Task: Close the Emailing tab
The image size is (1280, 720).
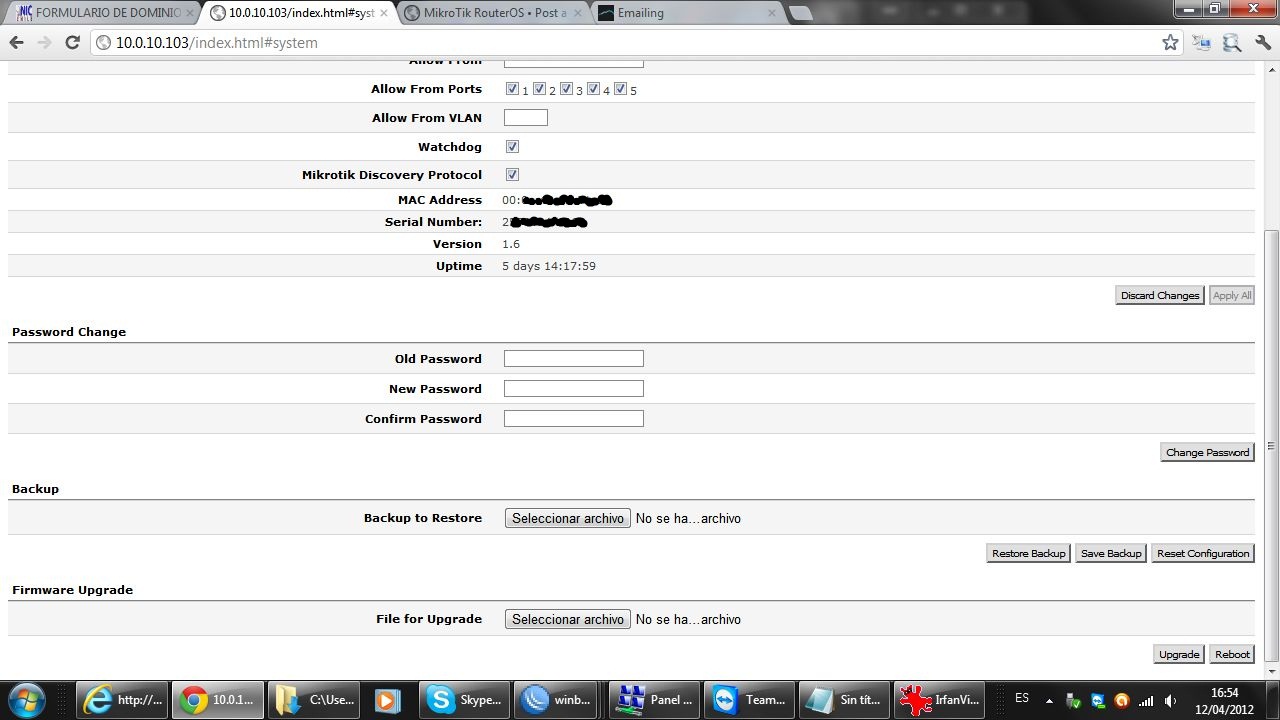Action: tap(771, 13)
